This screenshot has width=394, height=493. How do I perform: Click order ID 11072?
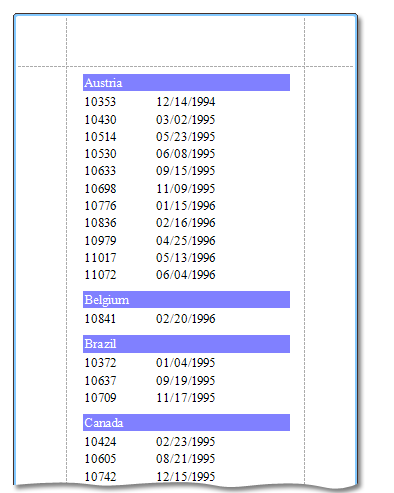[100, 275]
